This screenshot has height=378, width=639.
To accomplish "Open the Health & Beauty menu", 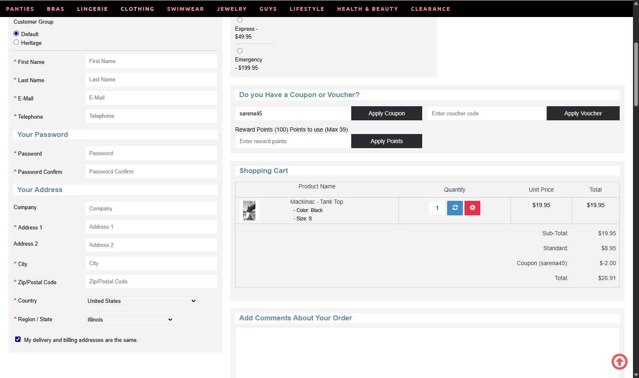I will [x=367, y=9].
